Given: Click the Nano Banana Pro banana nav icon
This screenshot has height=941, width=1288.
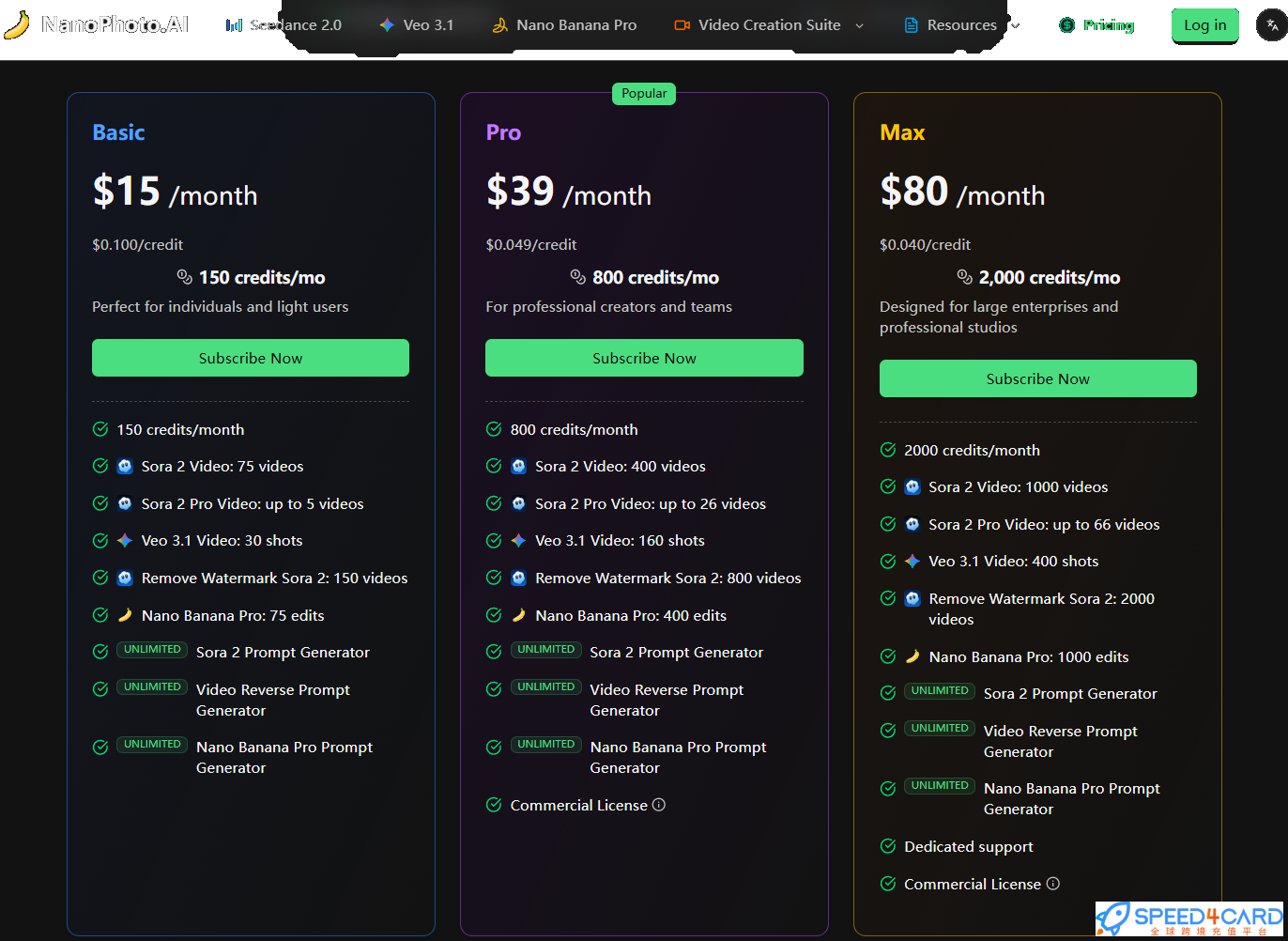Looking at the screenshot, I should coord(500,25).
